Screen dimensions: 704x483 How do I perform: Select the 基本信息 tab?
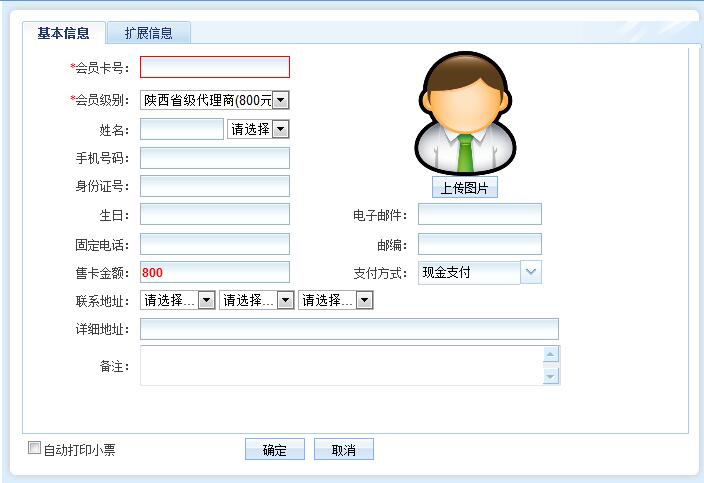pyautogui.click(x=64, y=33)
